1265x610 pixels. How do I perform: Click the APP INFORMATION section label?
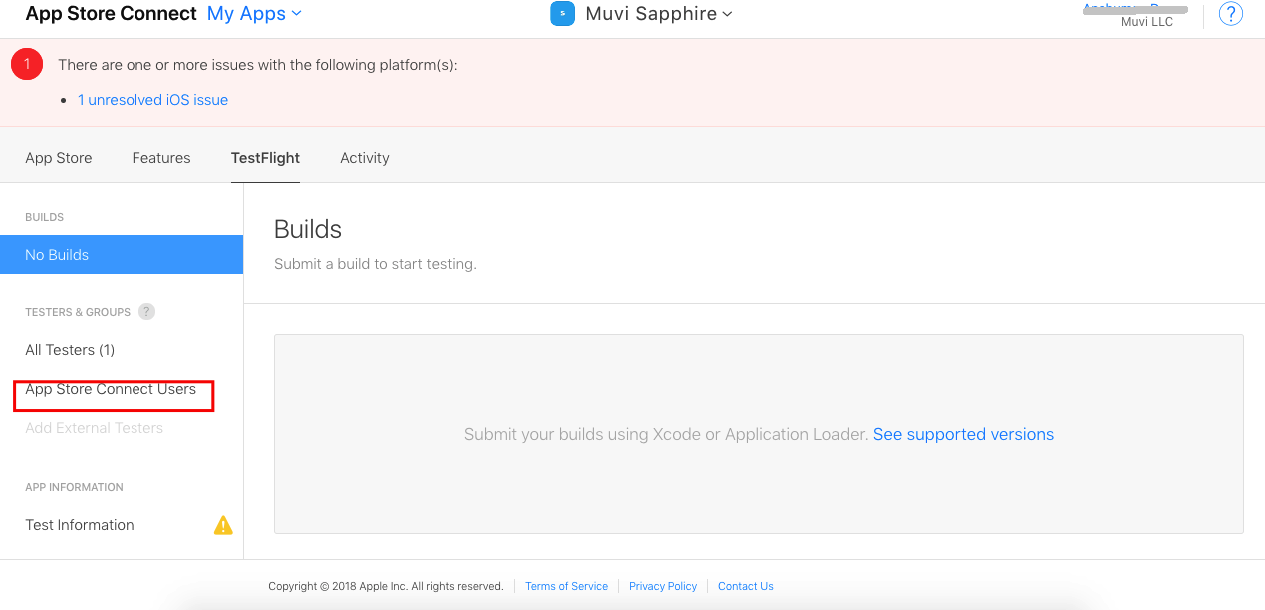[x=74, y=487]
